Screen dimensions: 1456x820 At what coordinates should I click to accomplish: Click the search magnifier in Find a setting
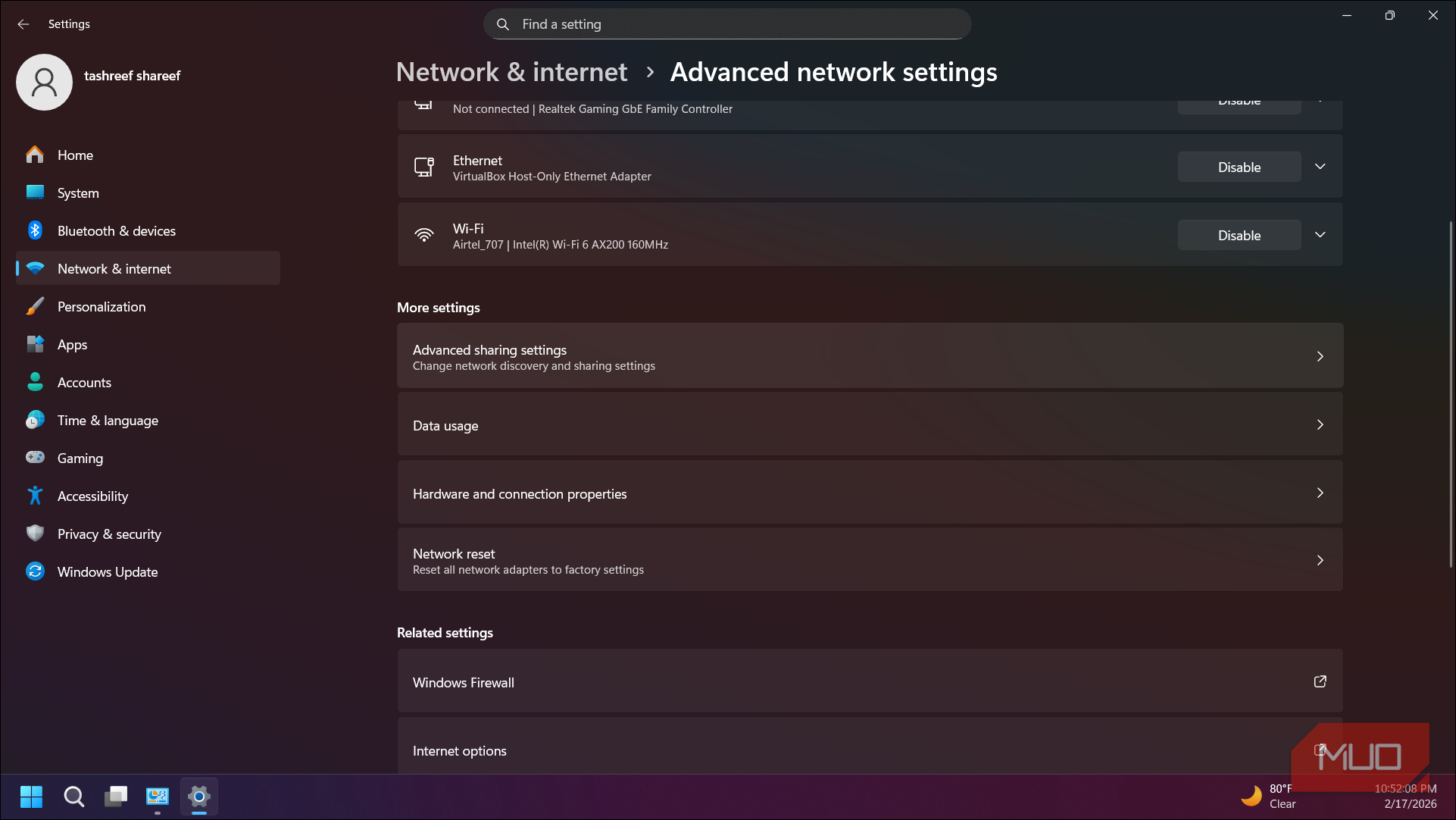pos(502,24)
